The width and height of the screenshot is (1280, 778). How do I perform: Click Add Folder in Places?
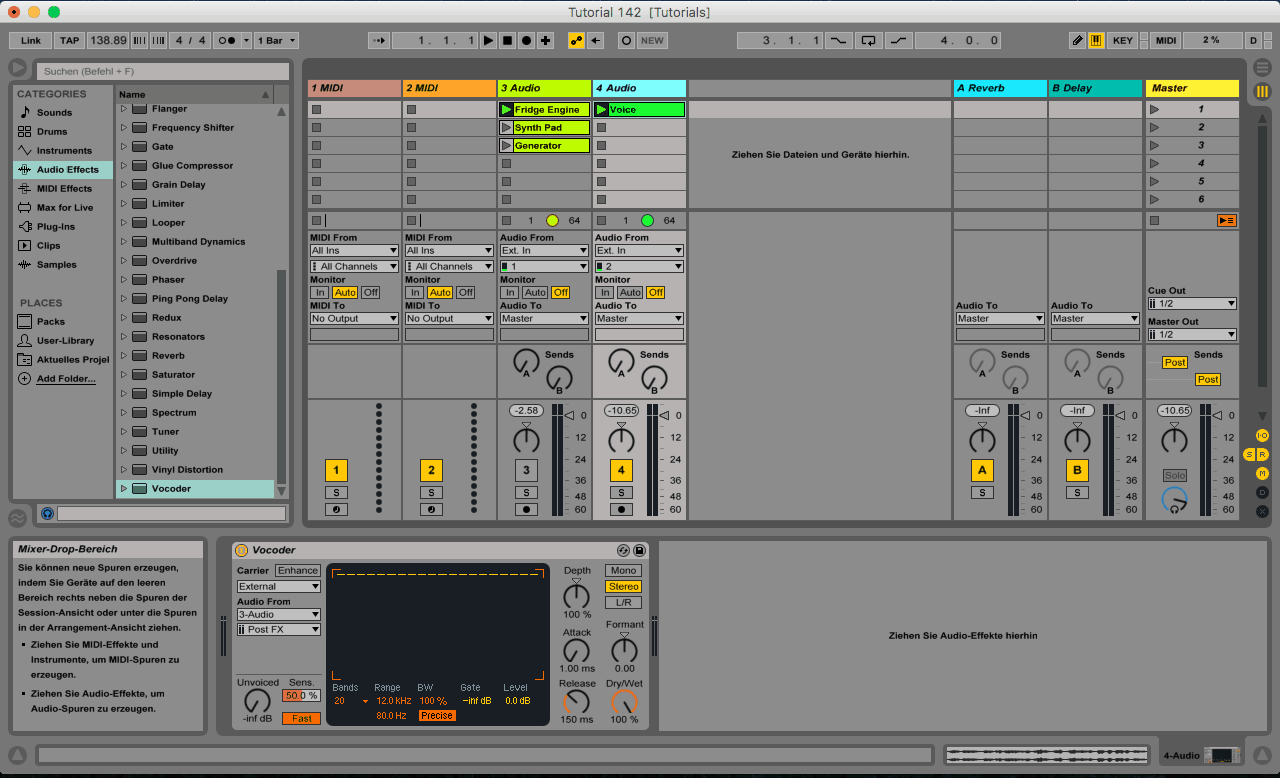(66, 379)
